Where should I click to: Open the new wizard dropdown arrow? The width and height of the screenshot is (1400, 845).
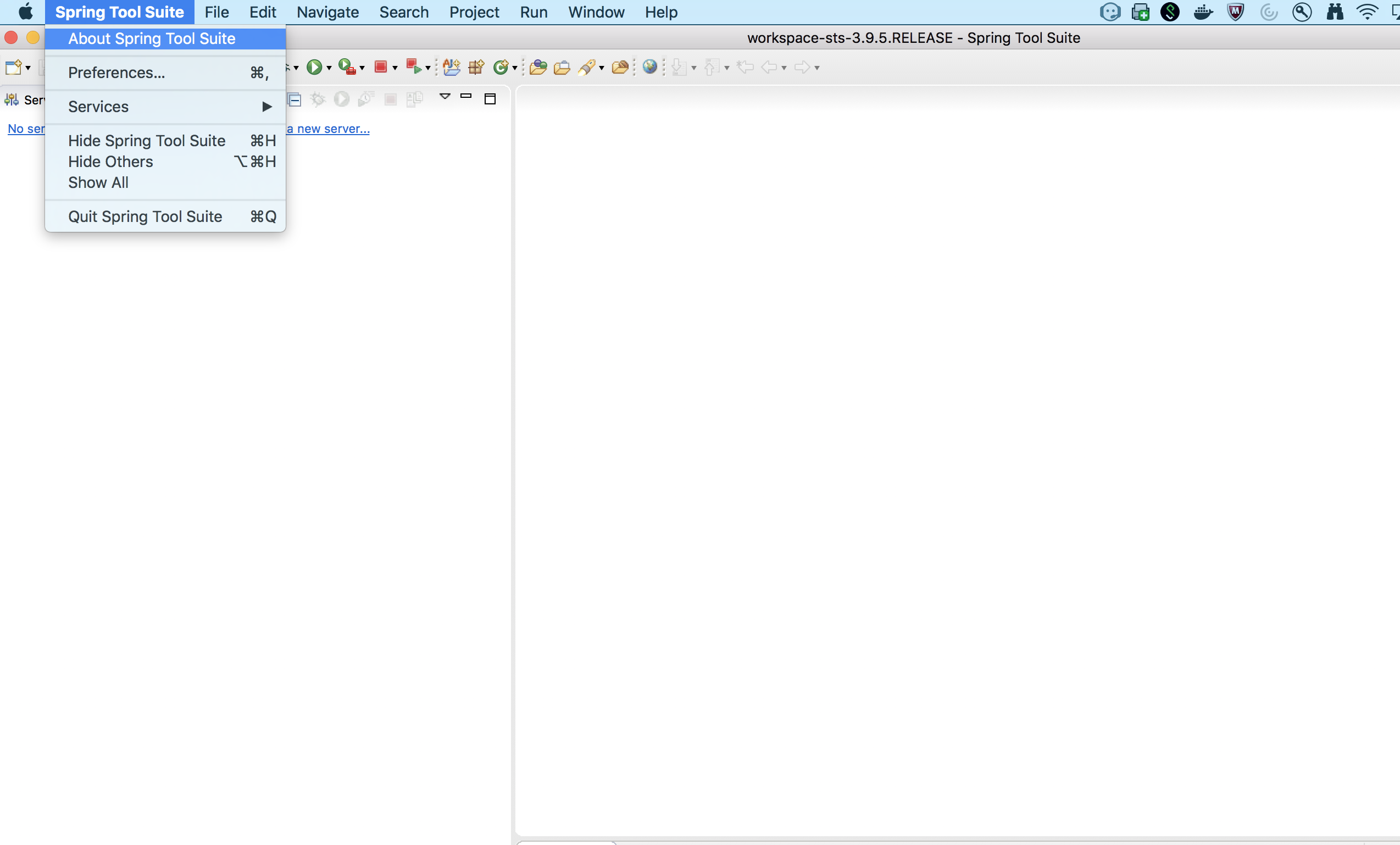[28, 68]
